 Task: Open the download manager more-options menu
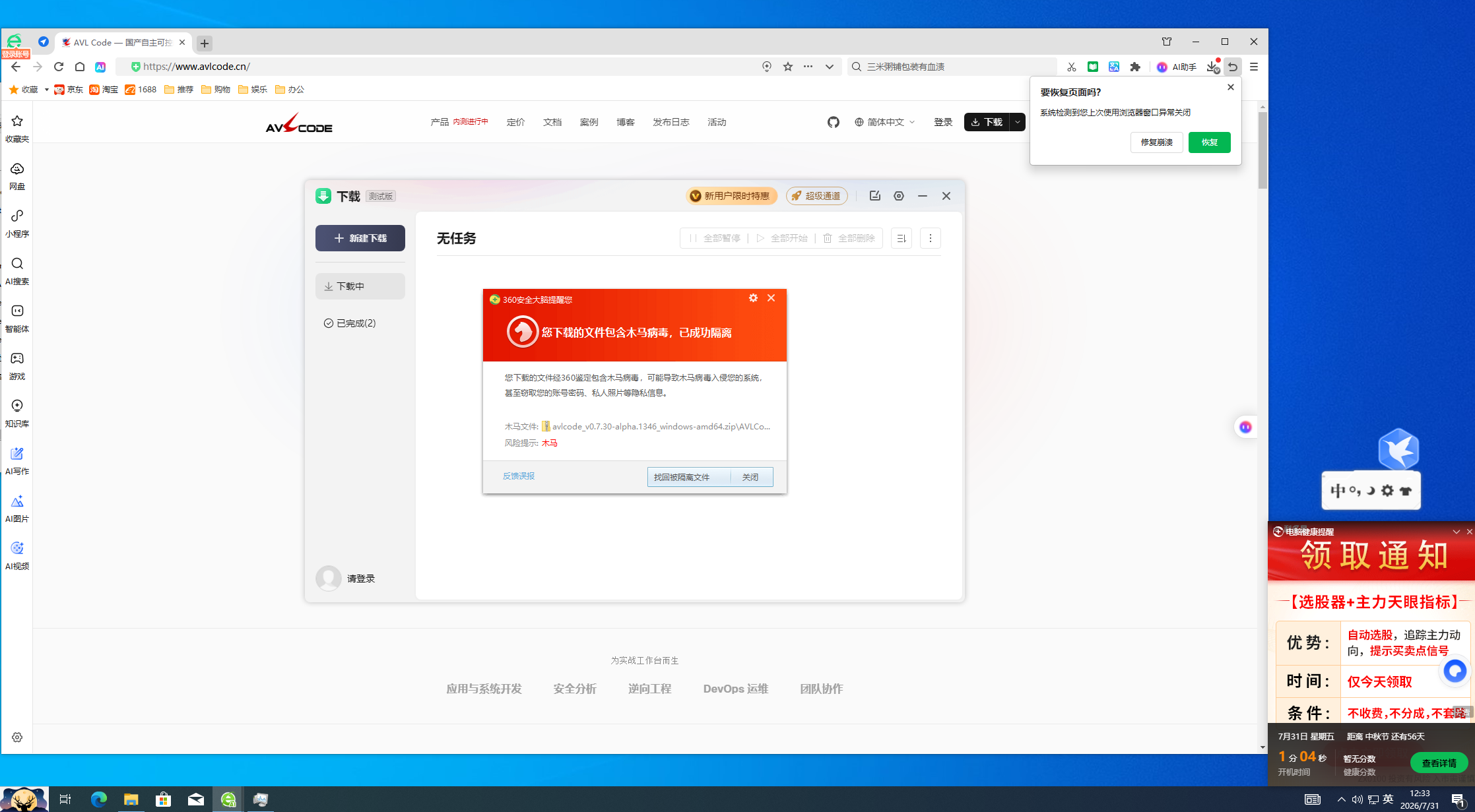(931, 238)
